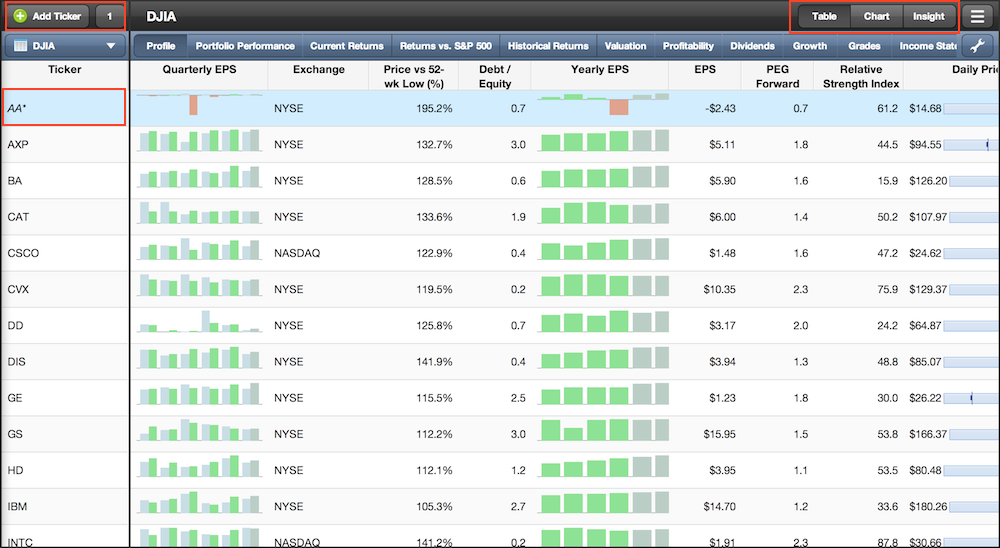
Task: Select the CAT ticker
Action: pyautogui.click(x=18, y=217)
